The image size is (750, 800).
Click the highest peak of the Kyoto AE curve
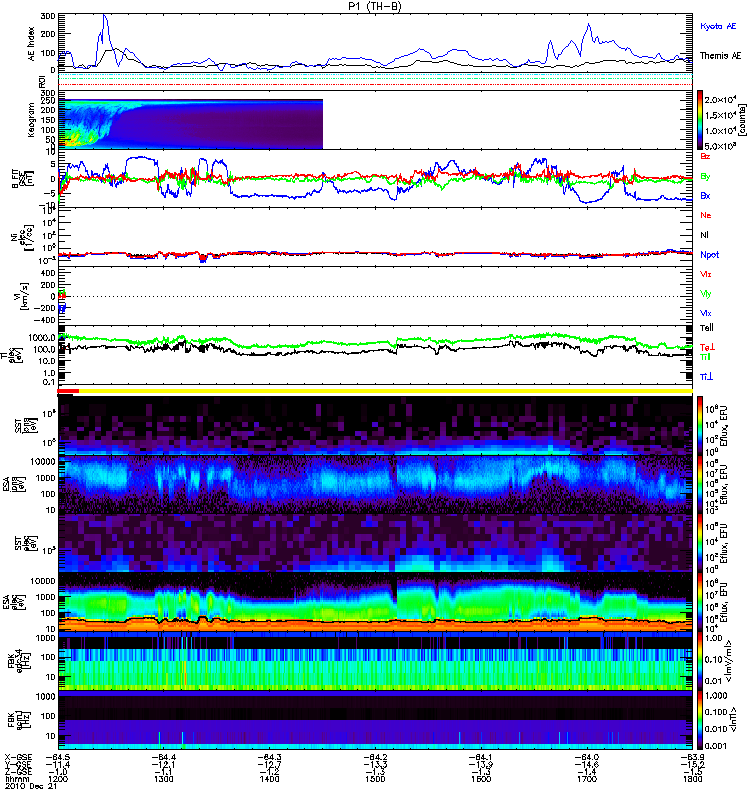(106, 16)
